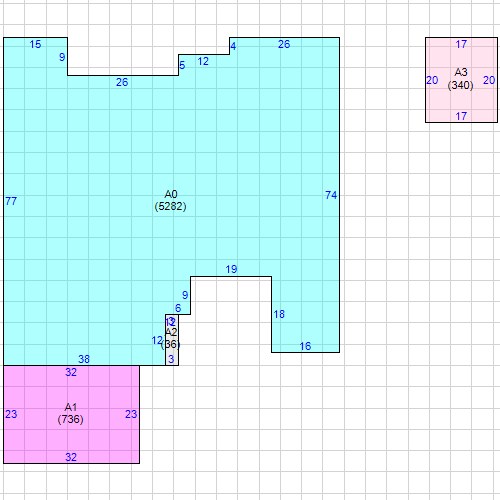Select the A3 area label
500x500 pixels.
pos(461,72)
